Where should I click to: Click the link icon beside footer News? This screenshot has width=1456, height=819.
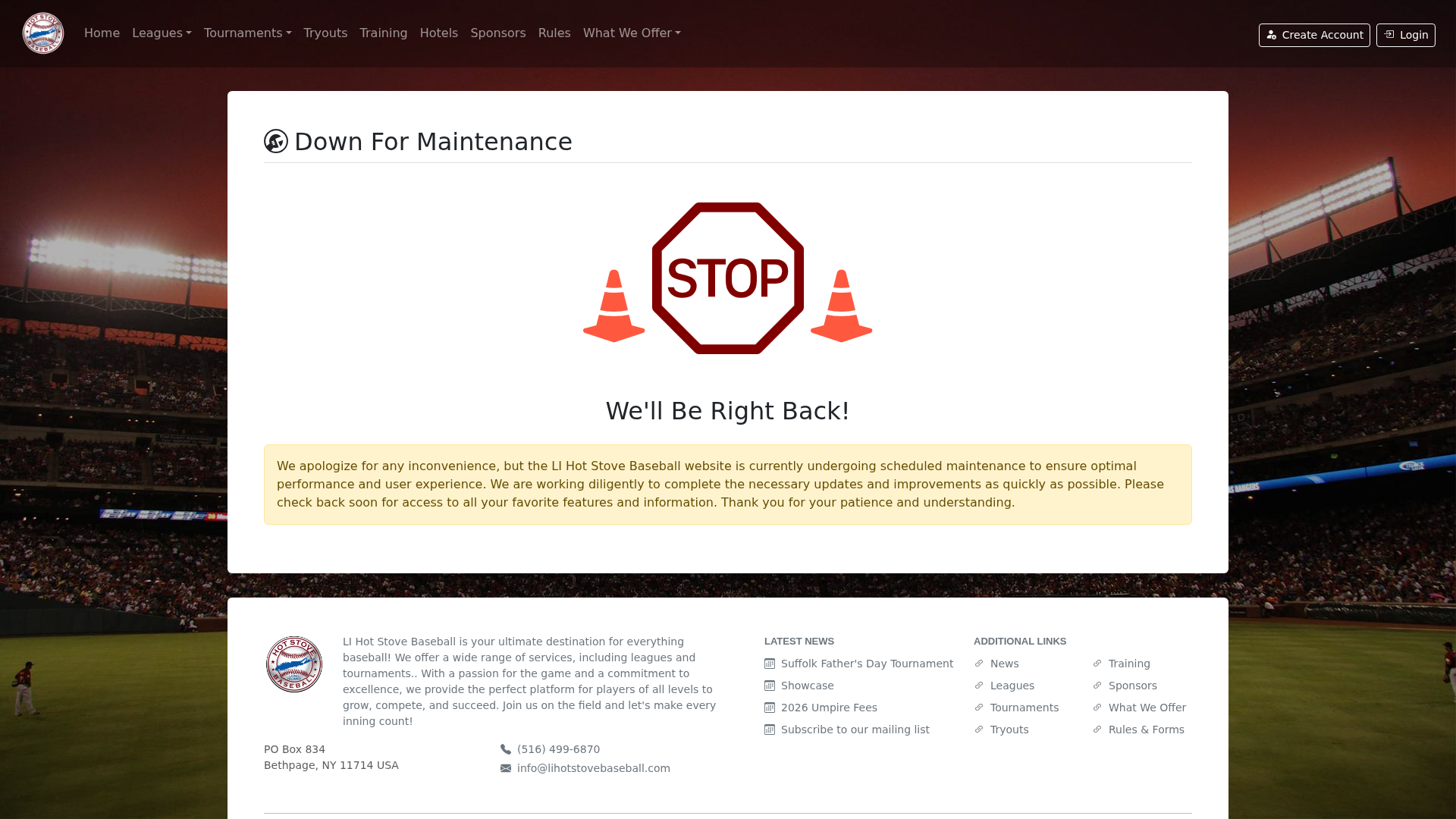(979, 664)
